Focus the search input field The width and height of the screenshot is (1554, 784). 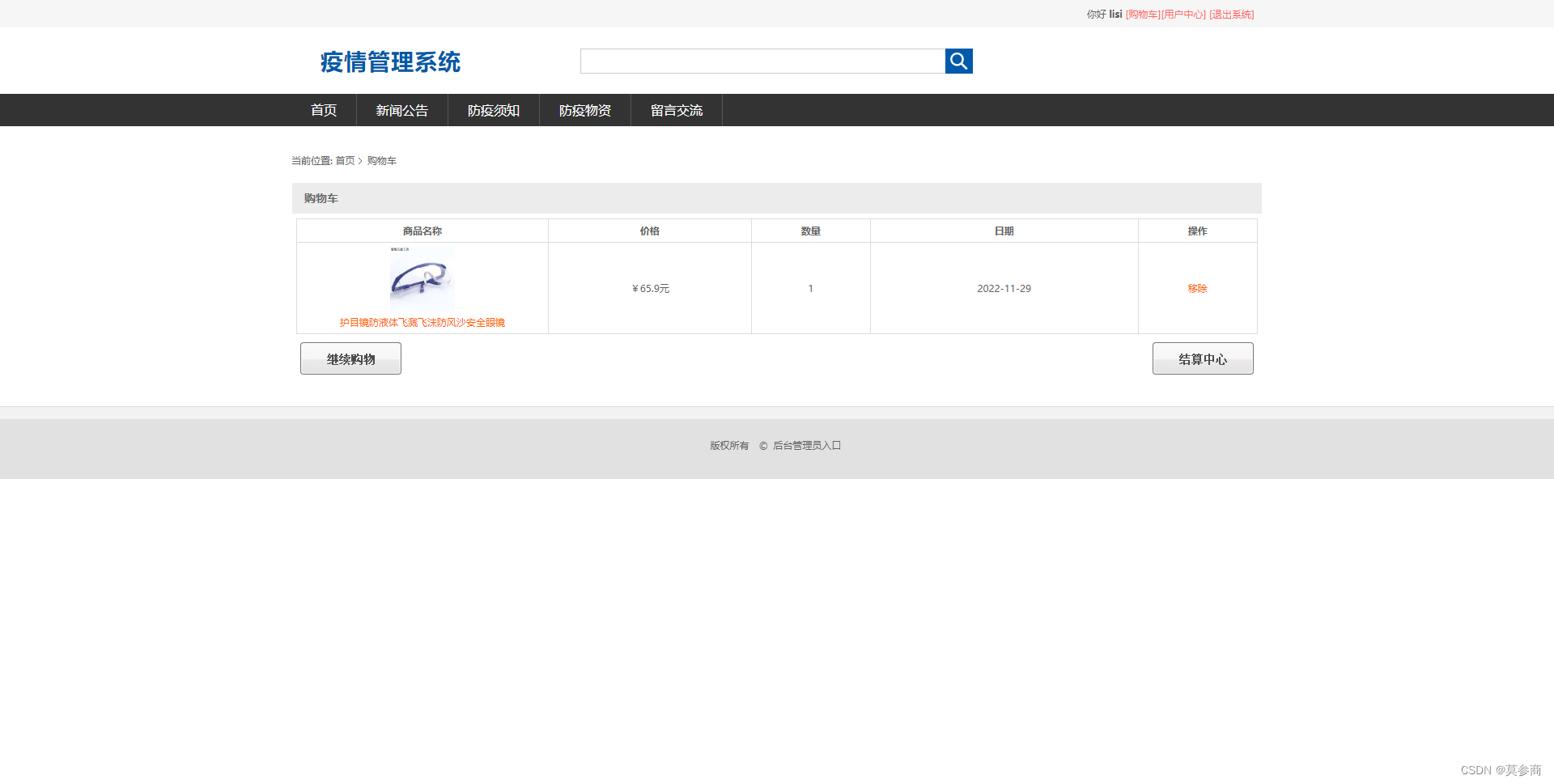762,61
